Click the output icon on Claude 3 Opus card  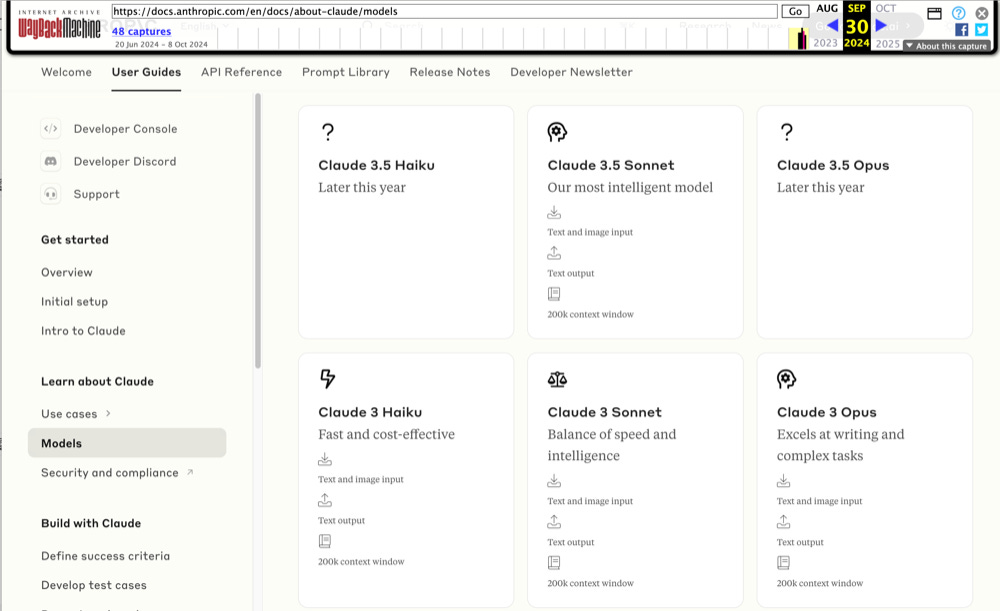(783, 522)
